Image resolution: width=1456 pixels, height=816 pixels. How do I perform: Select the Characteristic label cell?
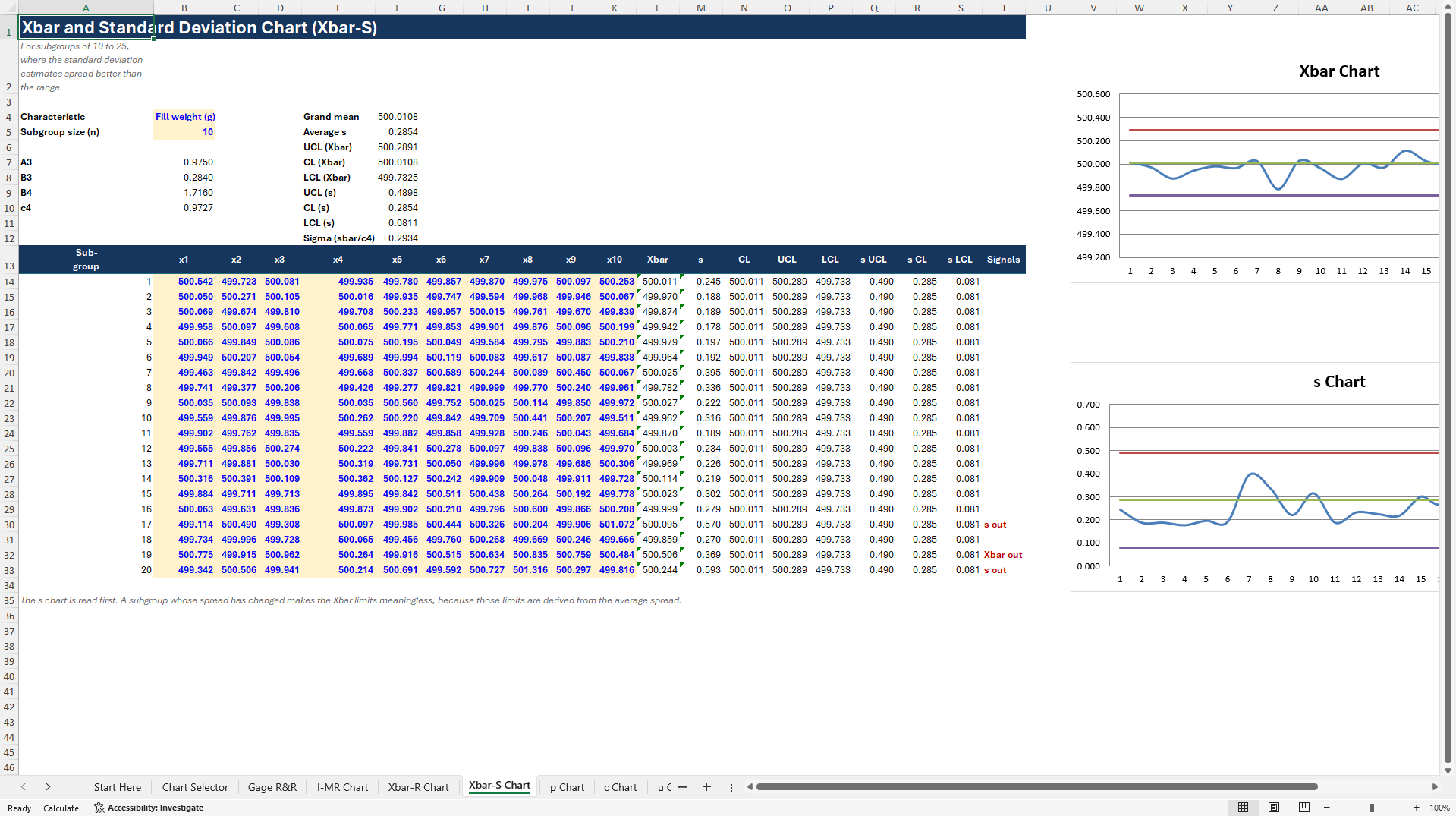tap(86, 116)
